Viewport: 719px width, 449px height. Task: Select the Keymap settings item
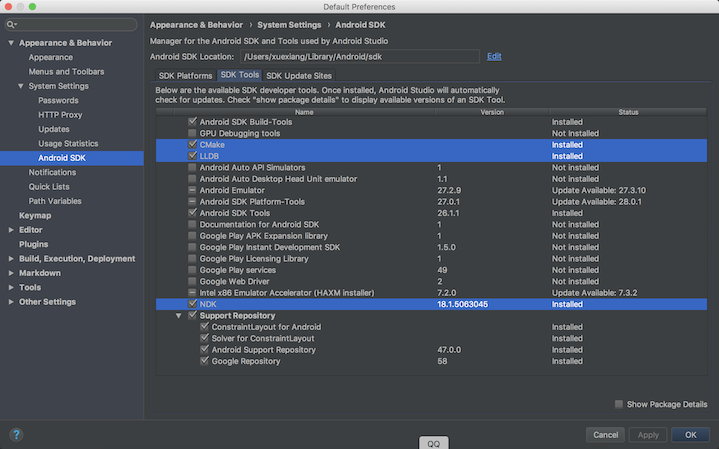(x=35, y=215)
